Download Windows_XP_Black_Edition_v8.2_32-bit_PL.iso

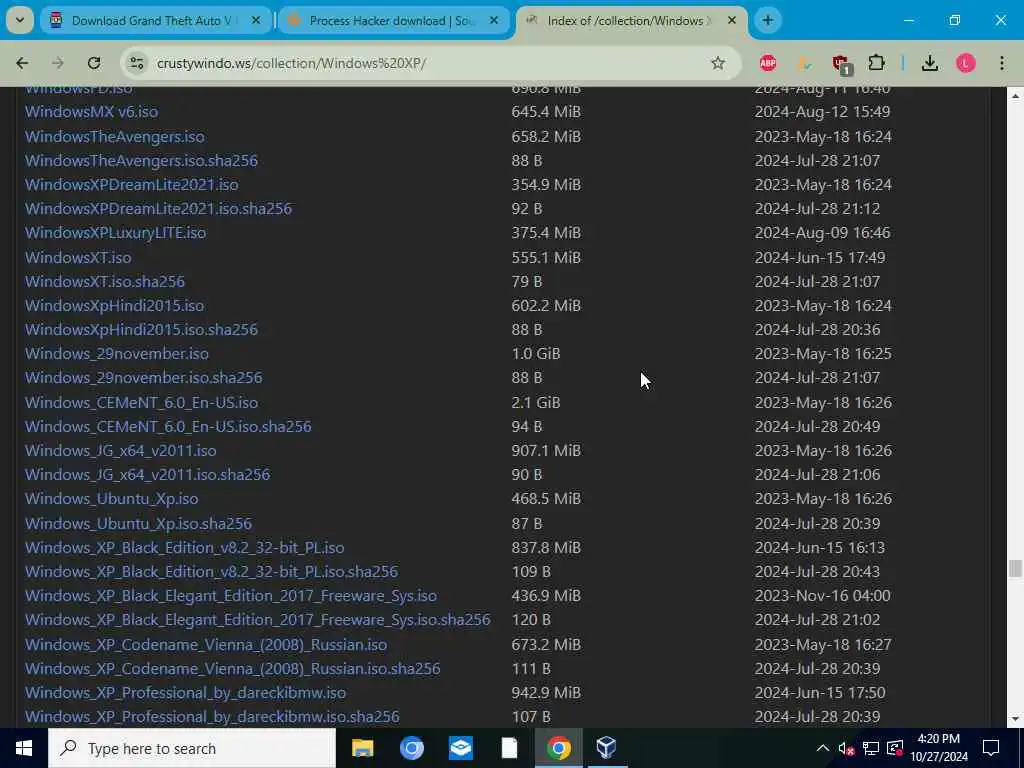click(185, 547)
